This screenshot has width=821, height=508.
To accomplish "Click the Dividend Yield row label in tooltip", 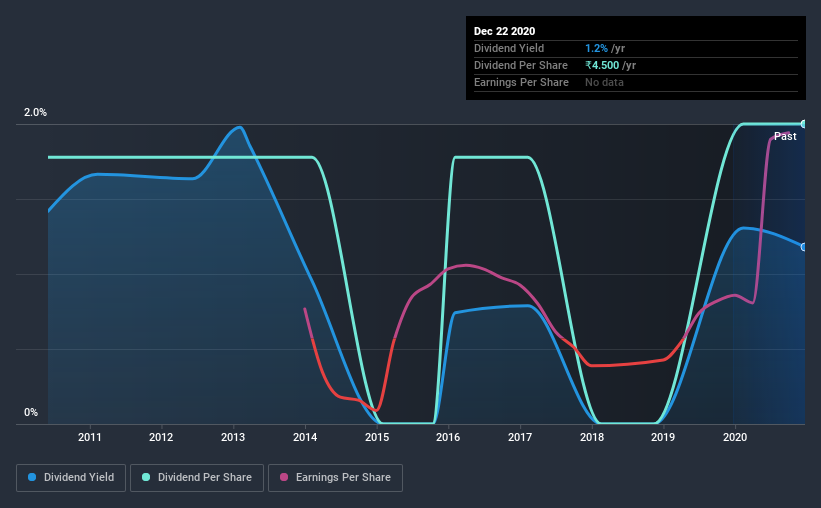I will click(x=509, y=48).
